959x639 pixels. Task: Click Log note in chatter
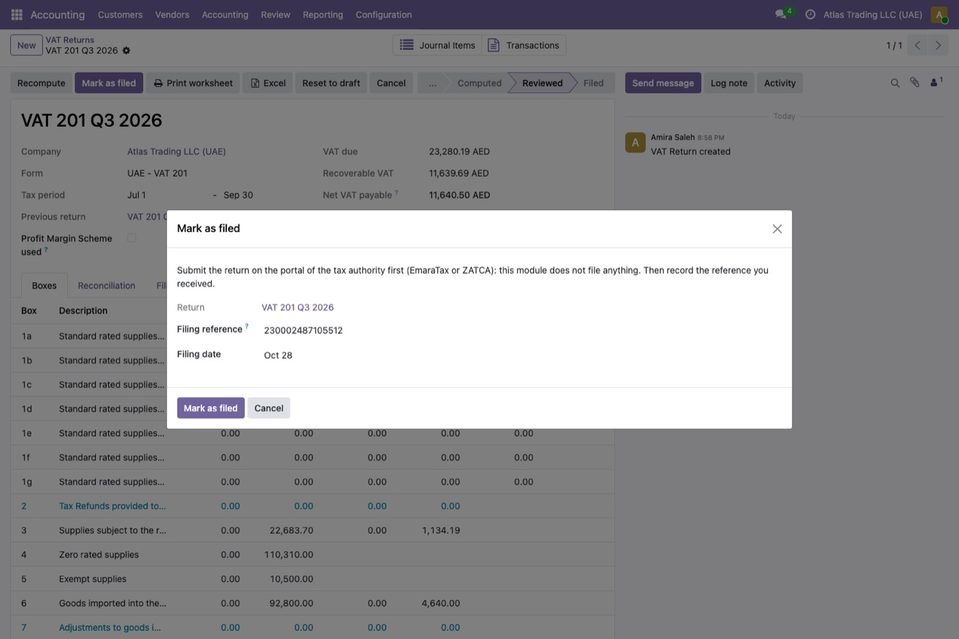coord(729,83)
